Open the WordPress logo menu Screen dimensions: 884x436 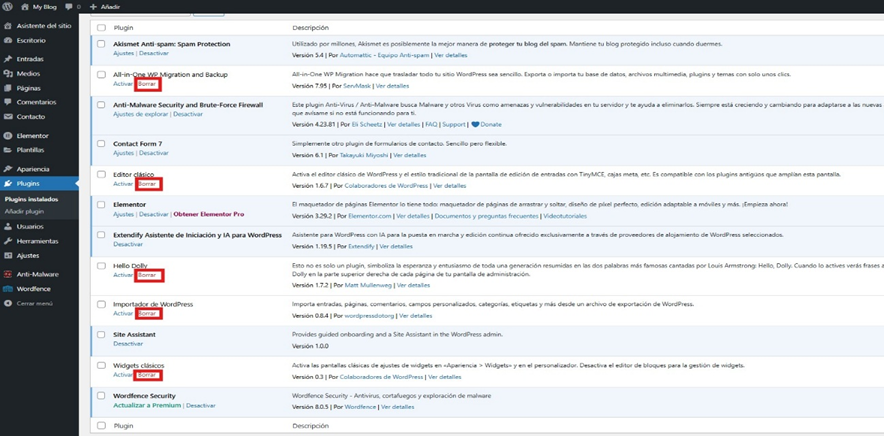(x=8, y=7)
